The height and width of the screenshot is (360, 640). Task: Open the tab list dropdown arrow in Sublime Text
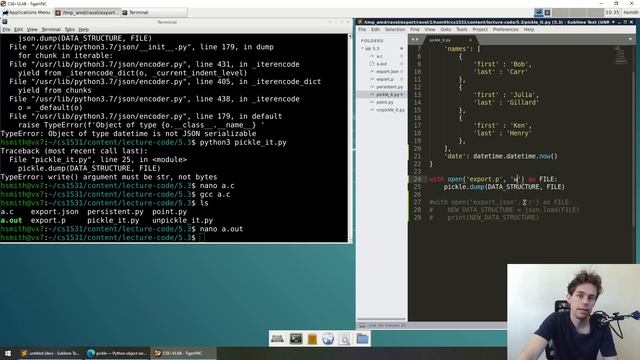click(630, 40)
